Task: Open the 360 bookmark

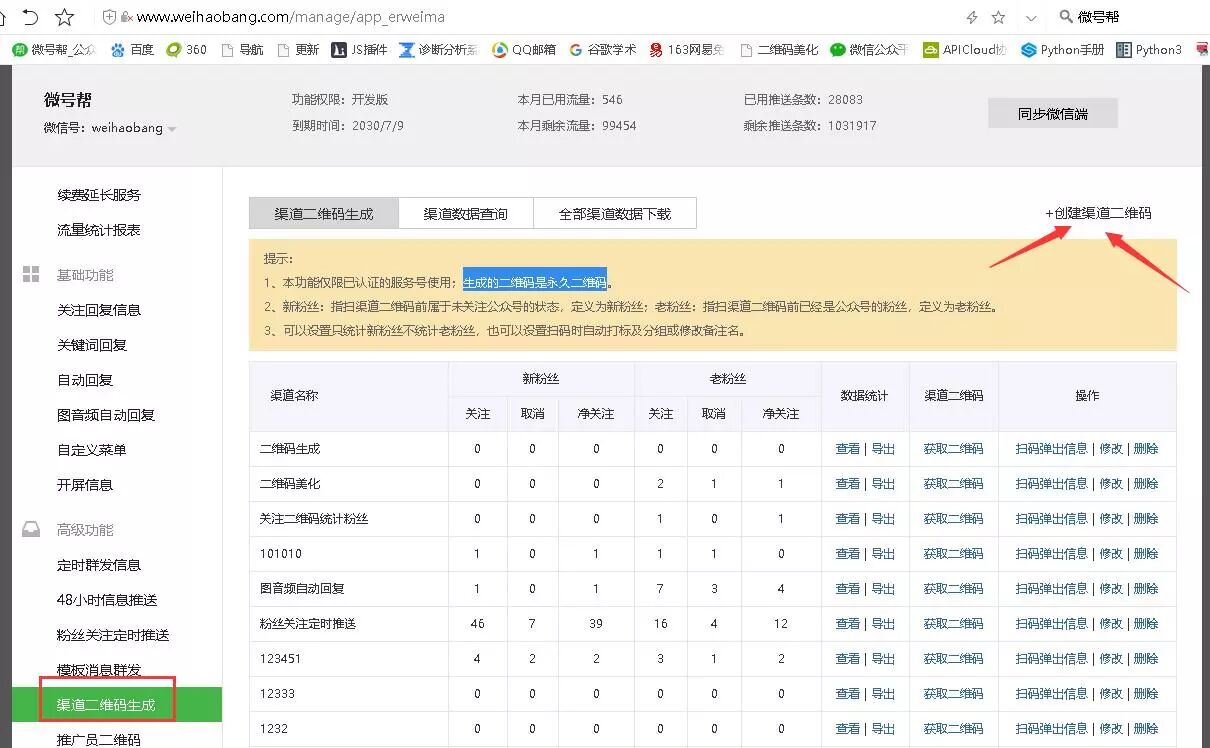Action: [186, 49]
